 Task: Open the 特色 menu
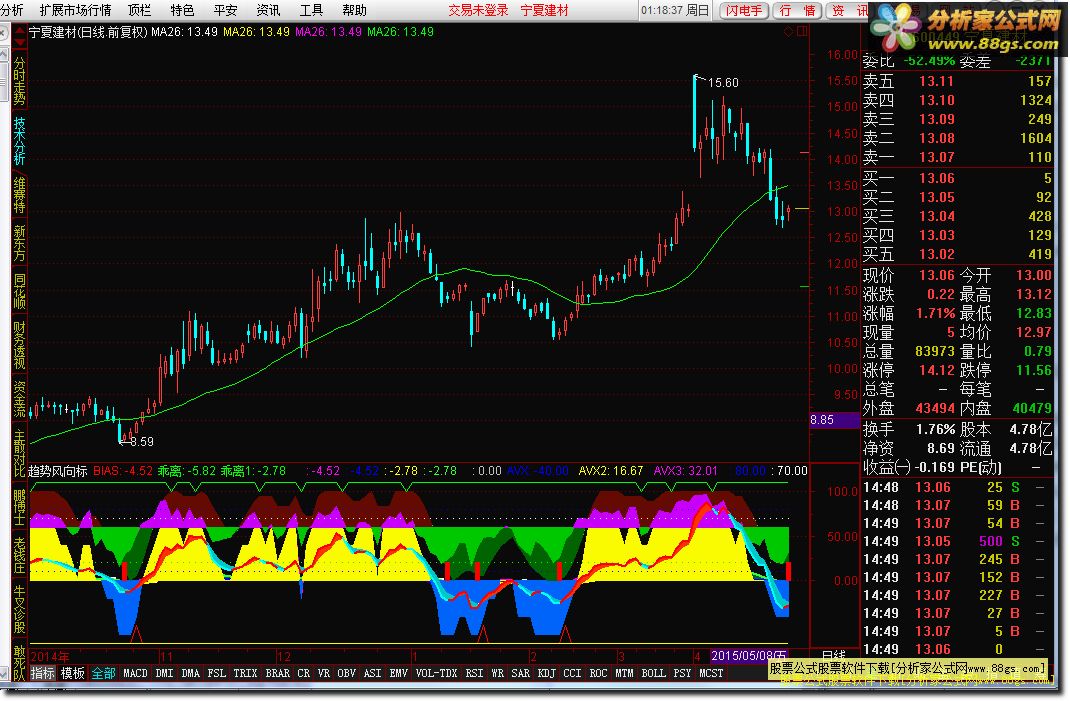pos(182,10)
